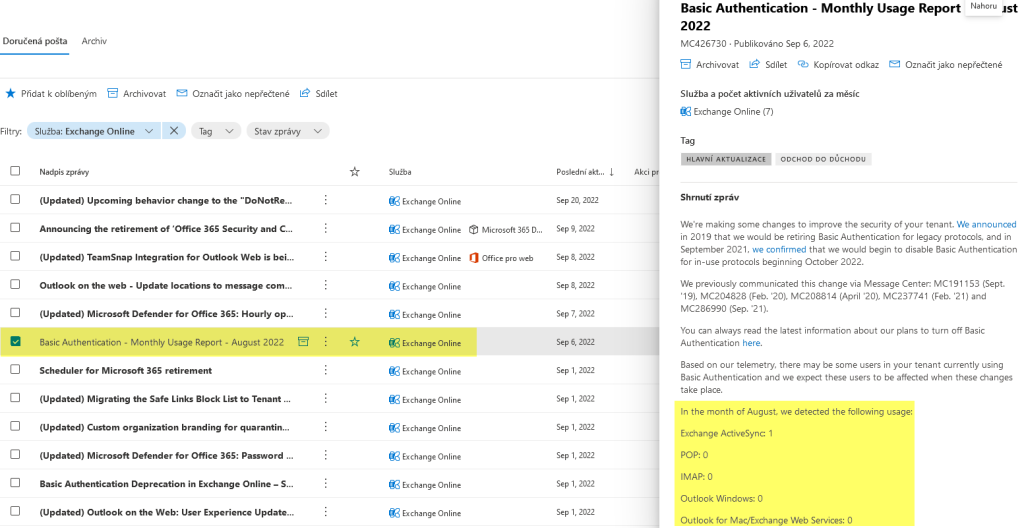Open the 'here' hyperlink about Basic Authentication plans
This screenshot has width=1024, height=528.
coord(751,342)
